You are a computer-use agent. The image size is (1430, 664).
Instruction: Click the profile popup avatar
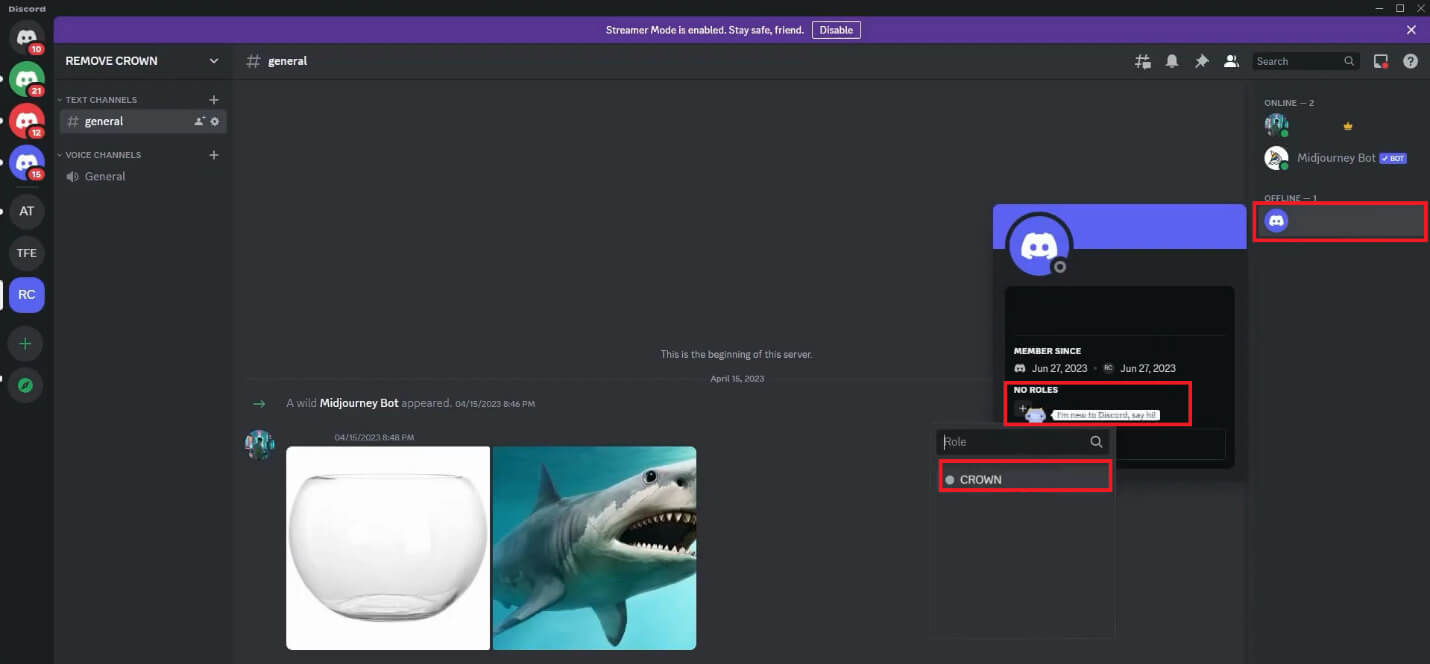coord(1040,244)
